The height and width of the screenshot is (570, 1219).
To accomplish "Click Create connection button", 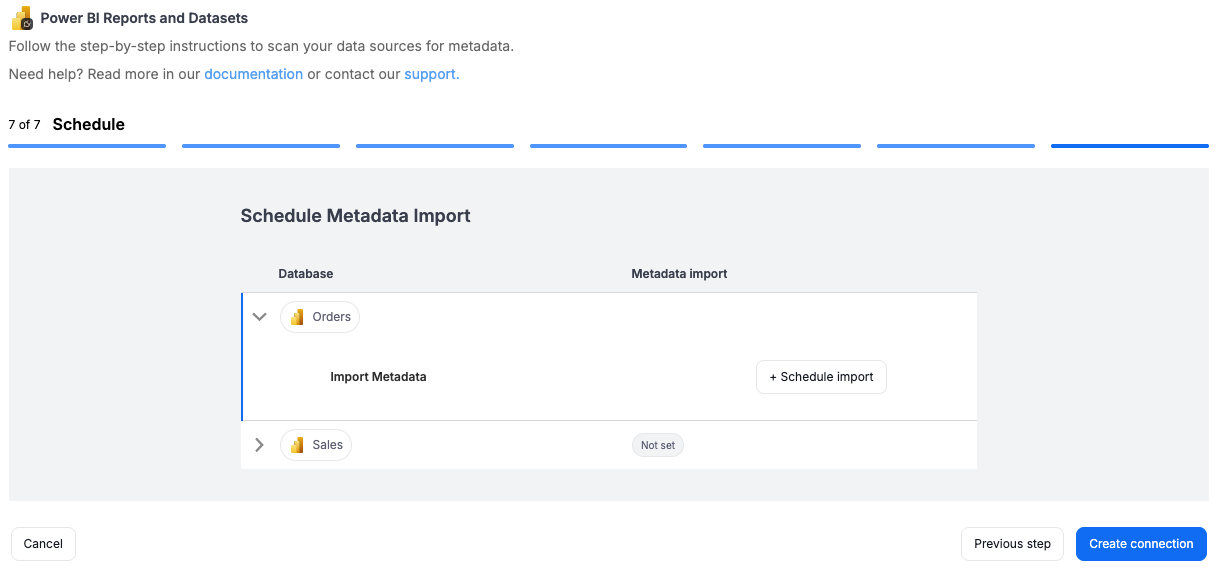I will [1141, 544].
